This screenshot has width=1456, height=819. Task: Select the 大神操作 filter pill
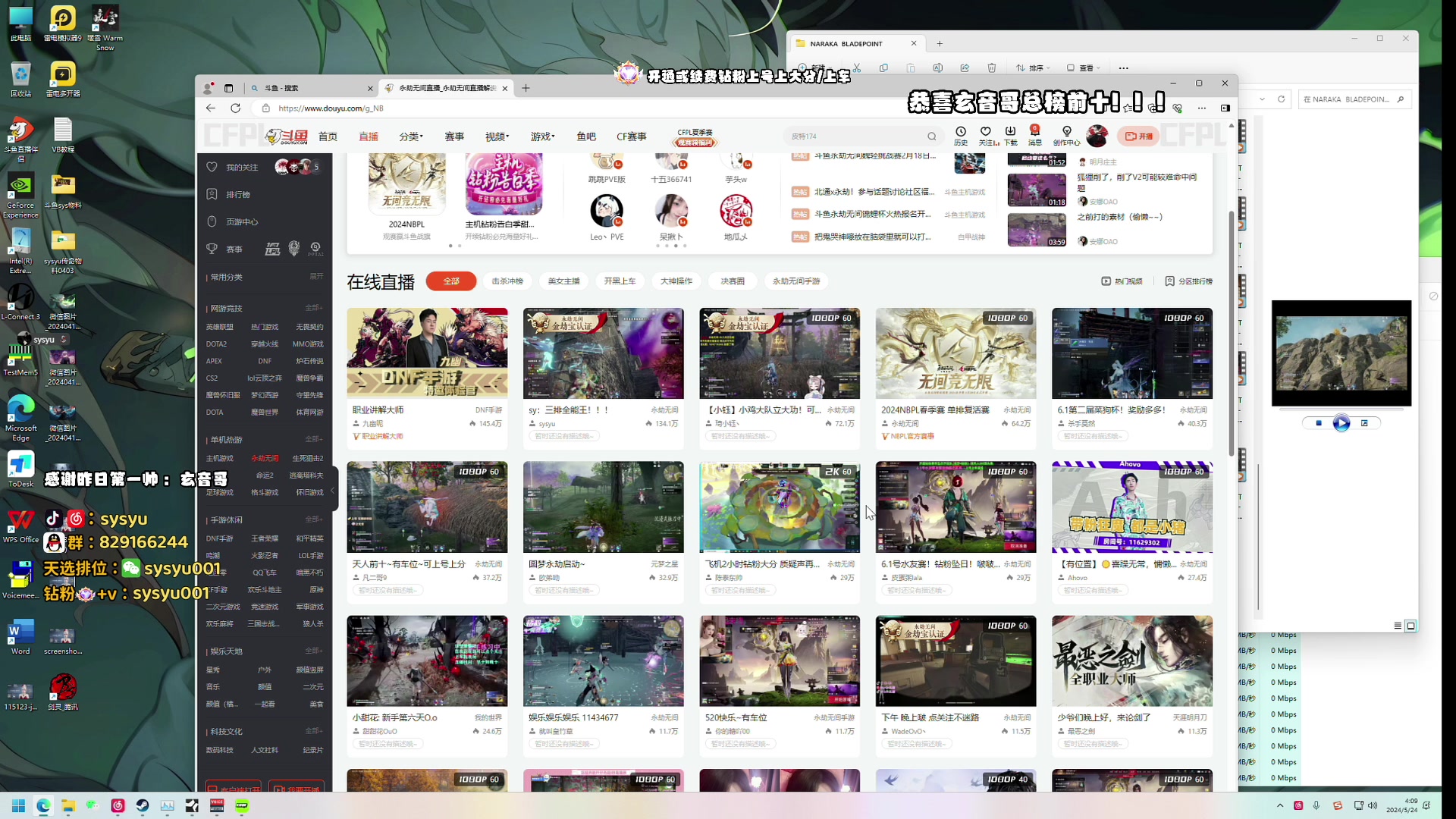(x=676, y=281)
